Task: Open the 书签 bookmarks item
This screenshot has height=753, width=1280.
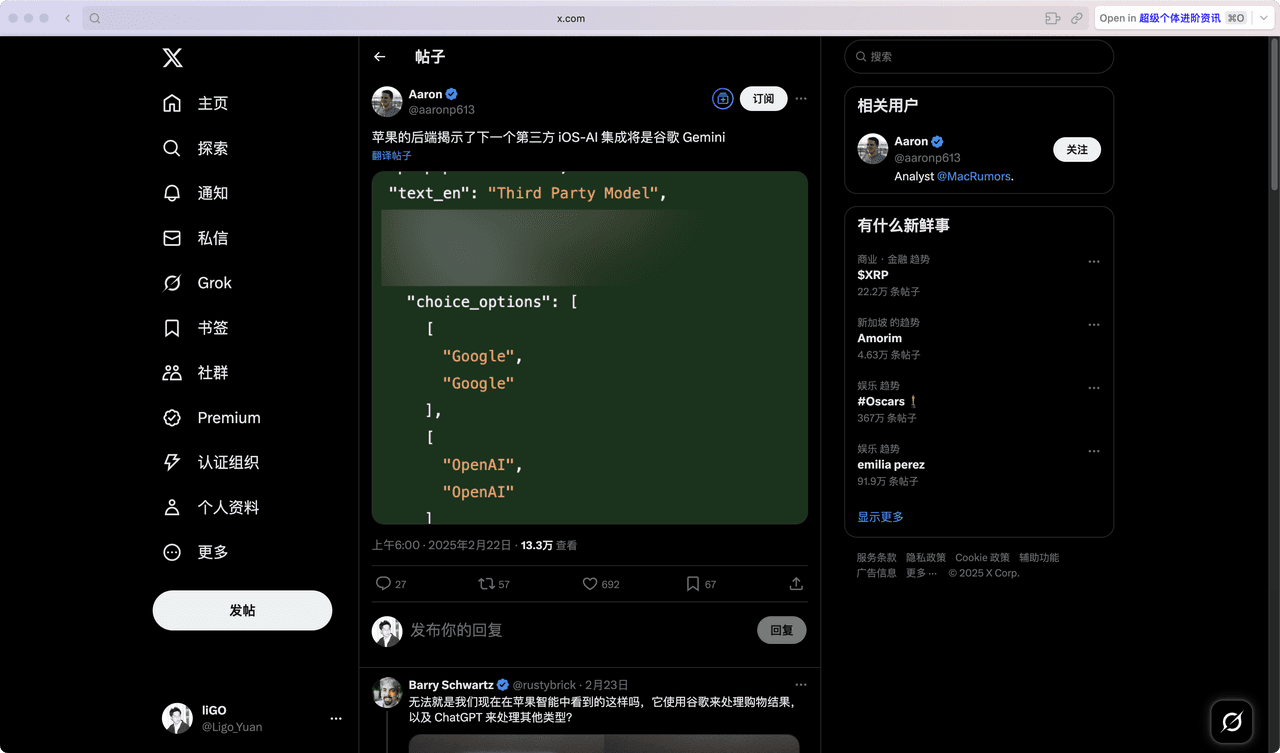Action: [196, 328]
